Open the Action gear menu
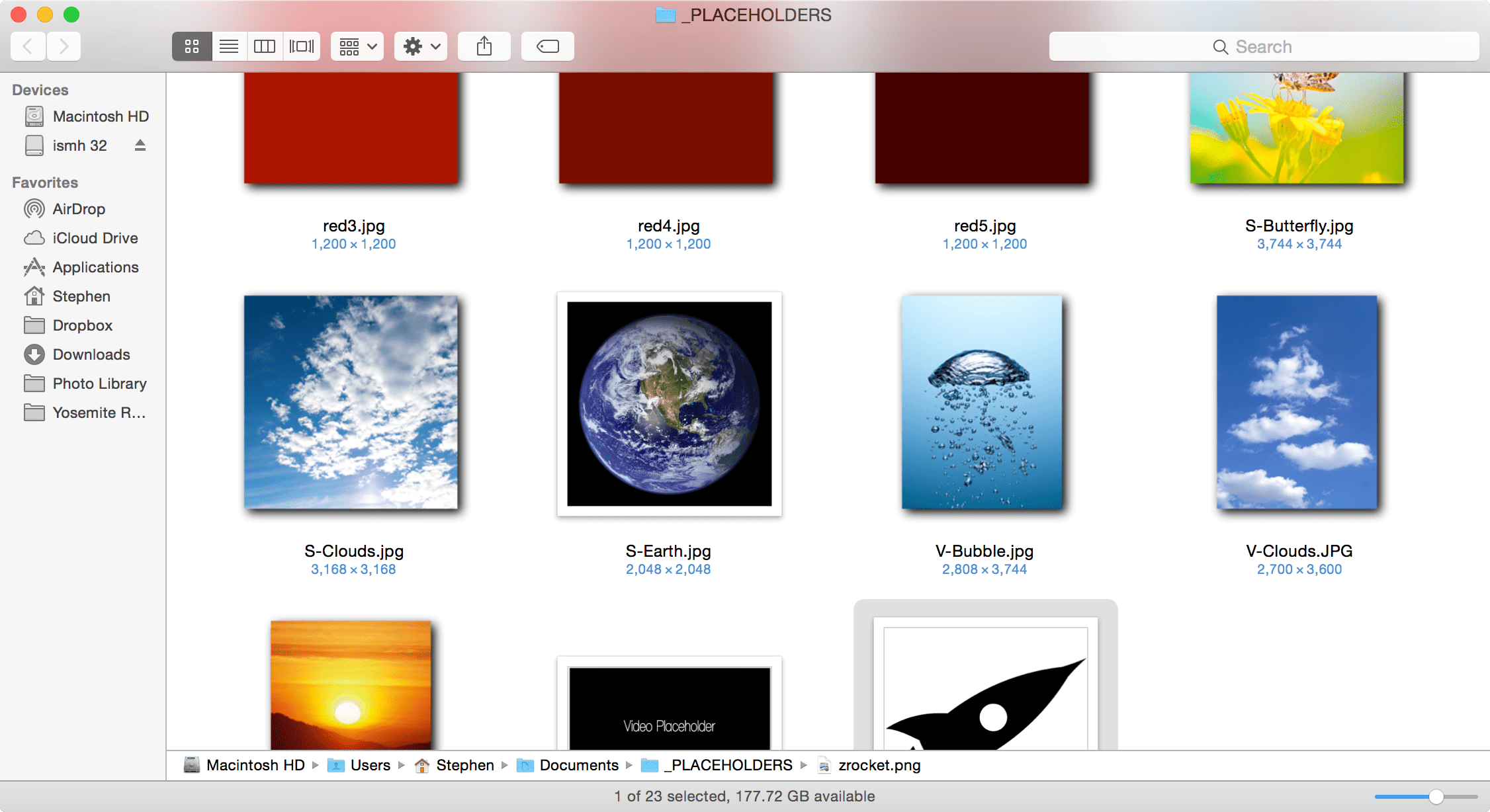Image resolution: width=1490 pixels, height=812 pixels. [x=421, y=46]
